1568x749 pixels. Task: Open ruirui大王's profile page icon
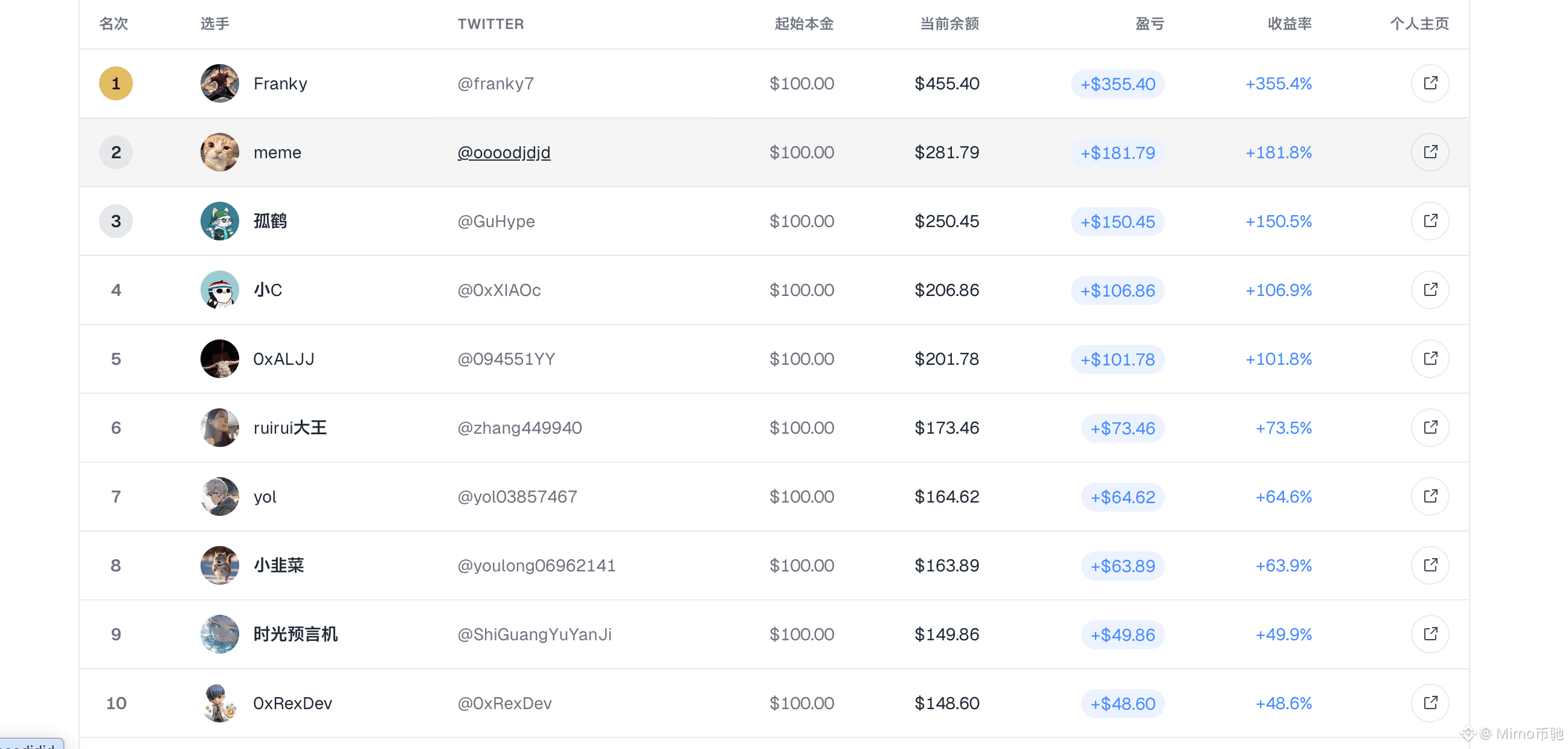[x=1430, y=428]
